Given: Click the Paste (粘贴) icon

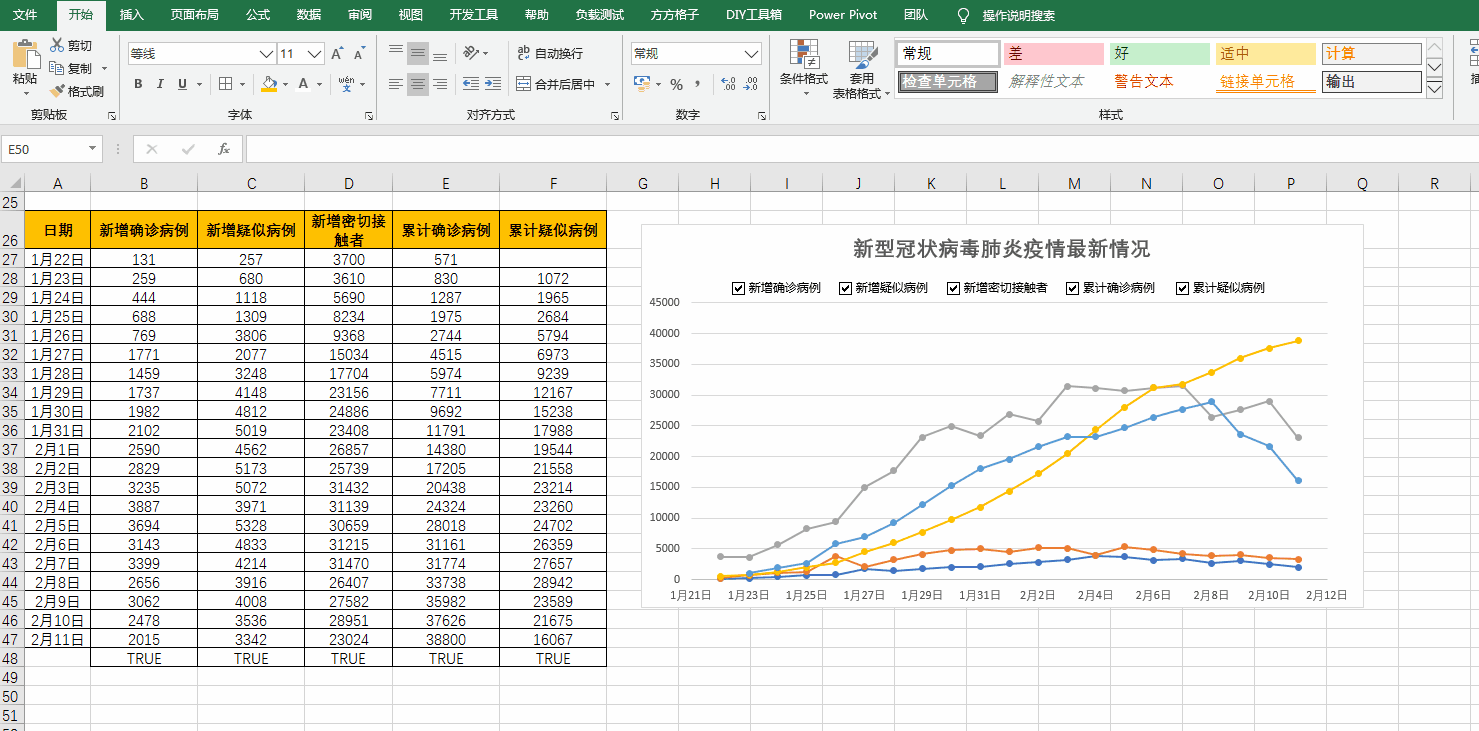Looking at the screenshot, I should [x=25, y=55].
